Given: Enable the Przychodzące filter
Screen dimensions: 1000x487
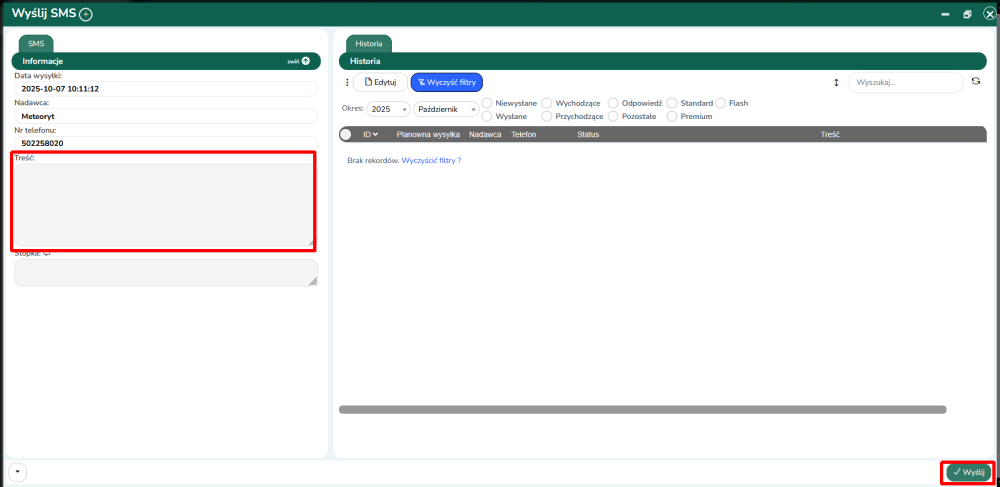Looking at the screenshot, I should coord(546,117).
